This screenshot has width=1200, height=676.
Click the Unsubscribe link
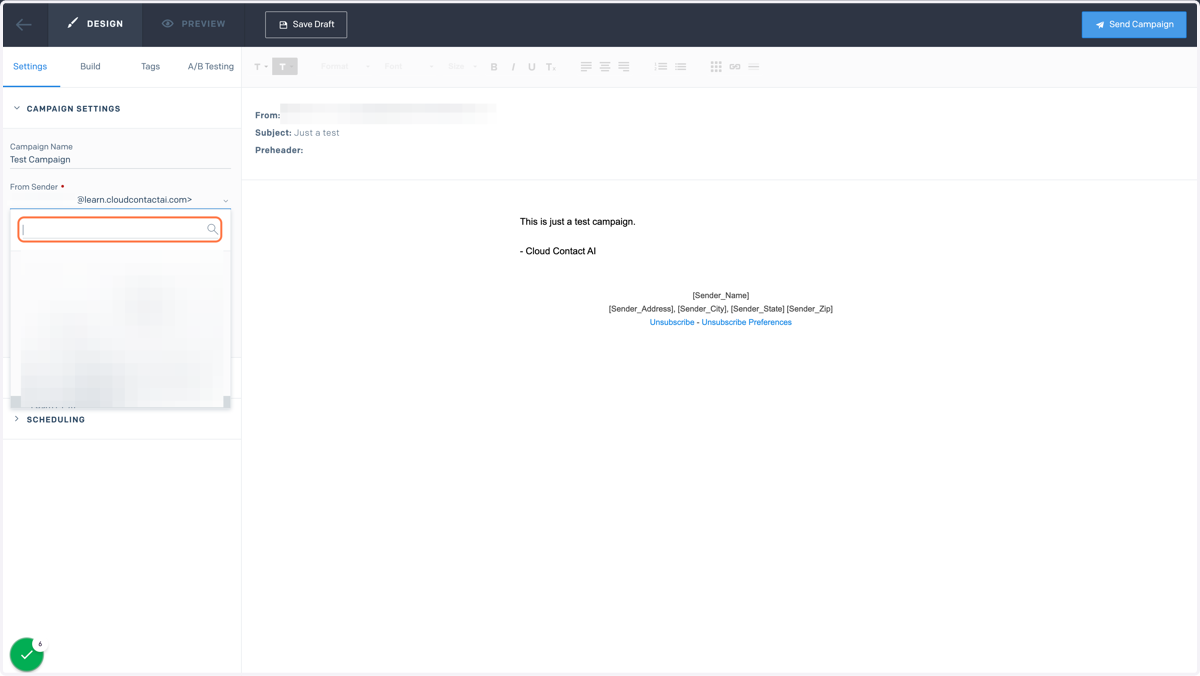click(672, 322)
